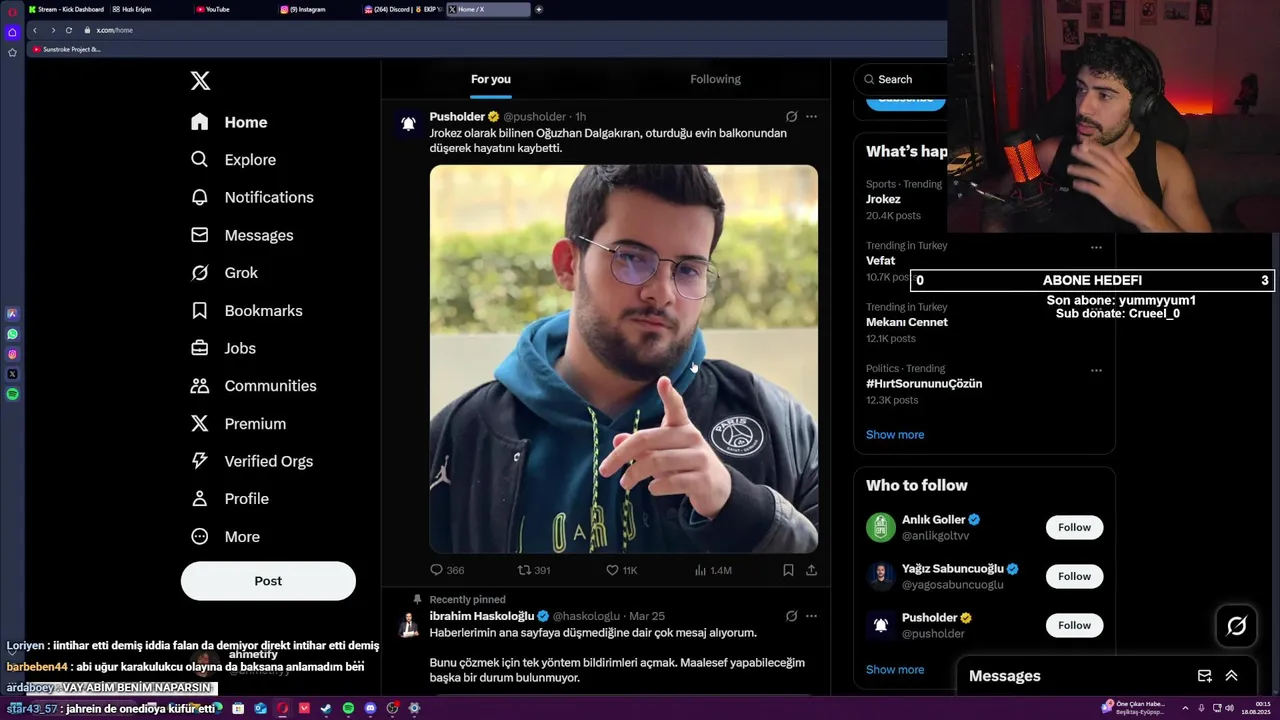Viewport: 1280px width, 720px height.
Task: Open the Premium page
Action: pos(238,424)
